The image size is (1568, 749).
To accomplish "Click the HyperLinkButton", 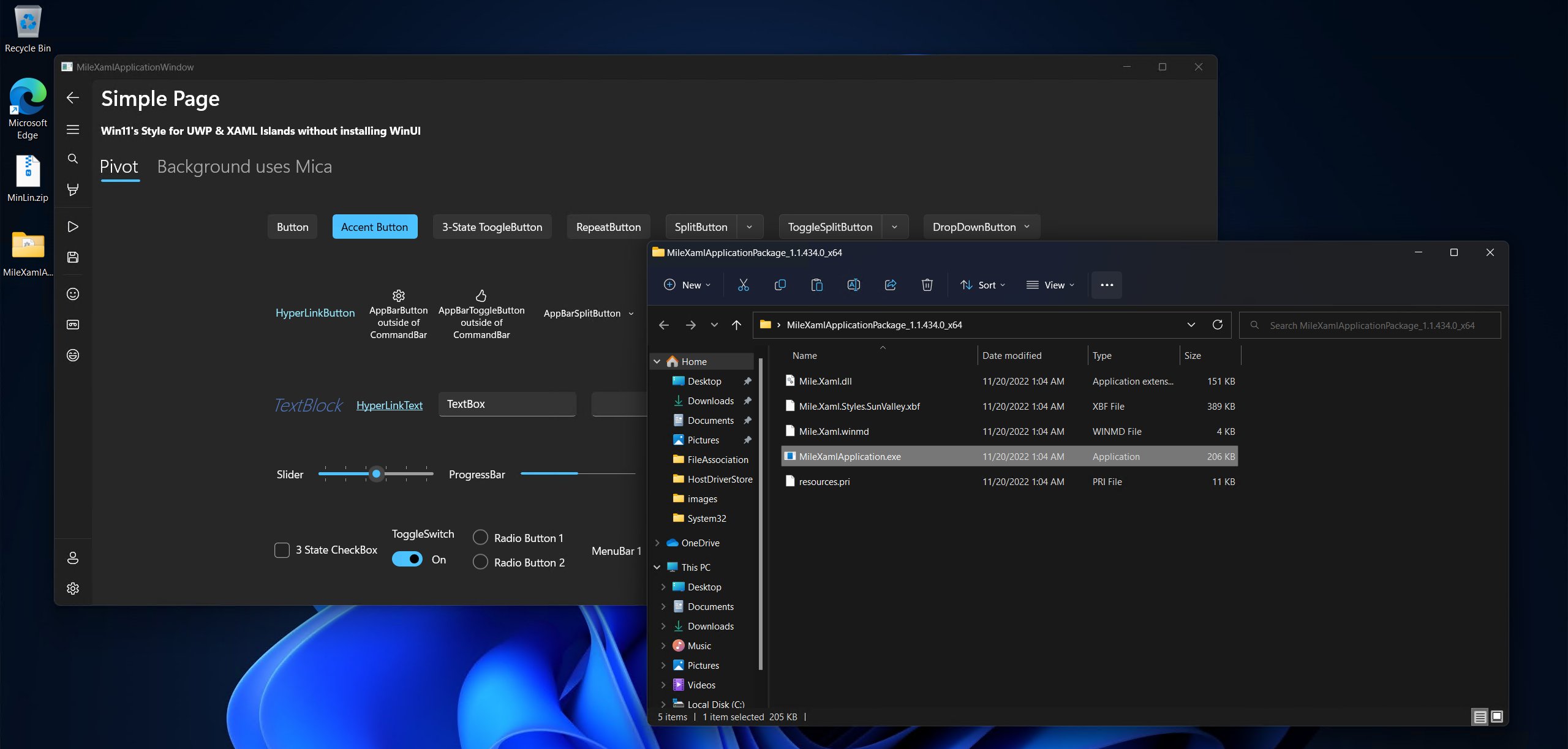I will point(315,313).
